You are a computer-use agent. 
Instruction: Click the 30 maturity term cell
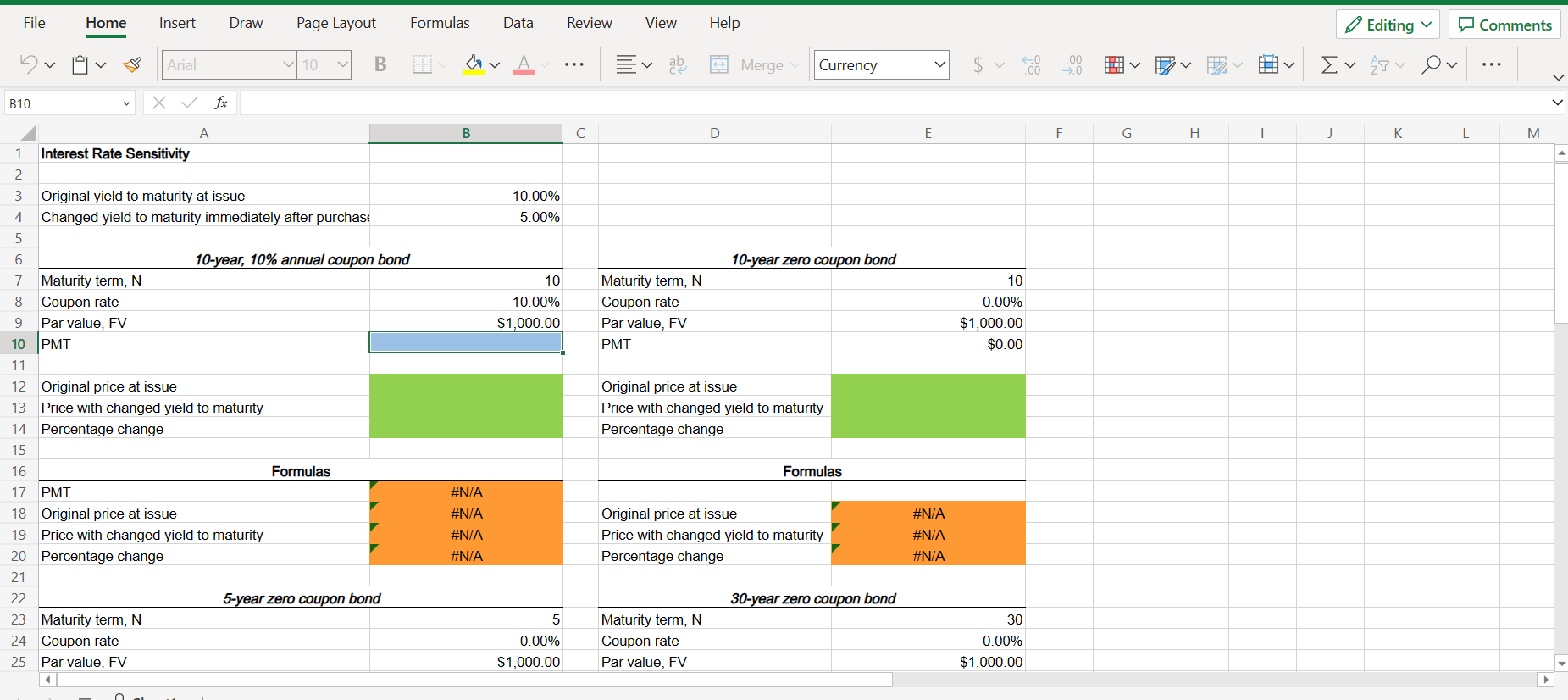(928, 619)
